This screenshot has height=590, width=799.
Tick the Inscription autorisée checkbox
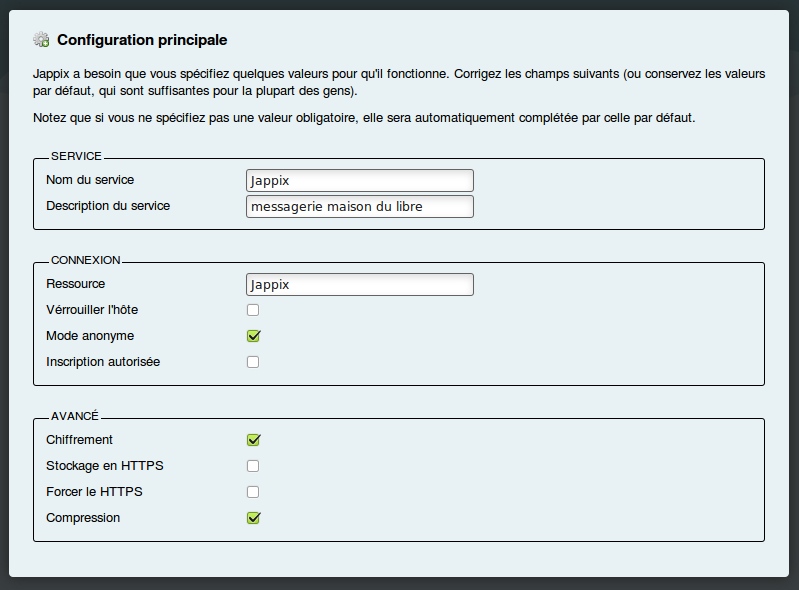click(x=253, y=362)
